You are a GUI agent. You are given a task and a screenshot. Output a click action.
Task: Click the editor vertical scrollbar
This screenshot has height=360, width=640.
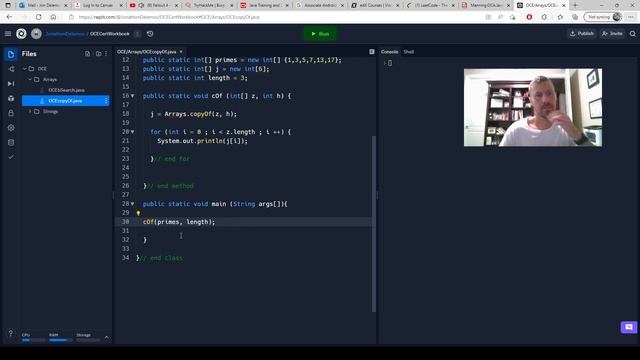point(373,224)
